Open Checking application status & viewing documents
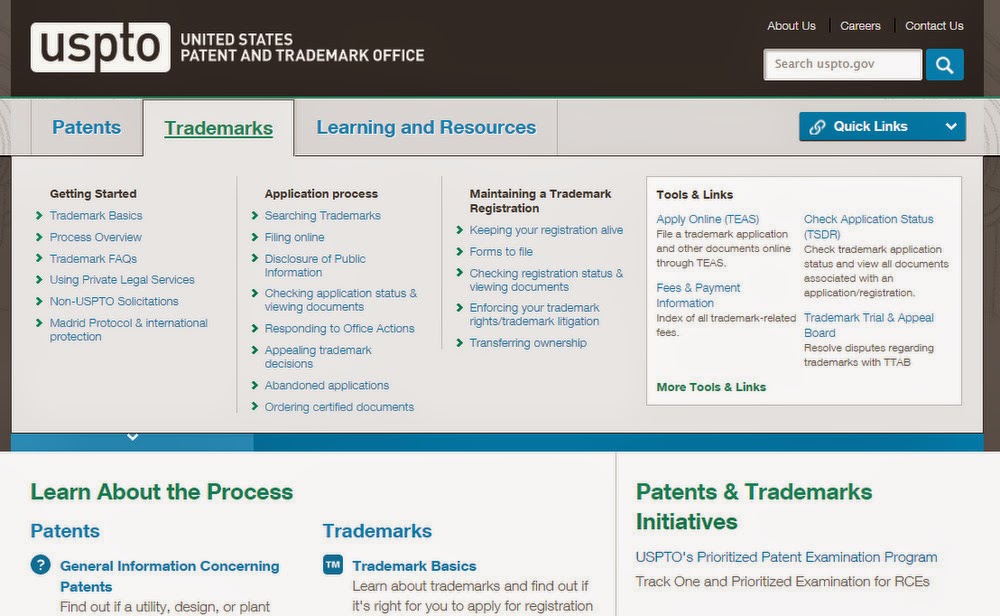Image resolution: width=1000 pixels, height=616 pixels. (x=341, y=300)
